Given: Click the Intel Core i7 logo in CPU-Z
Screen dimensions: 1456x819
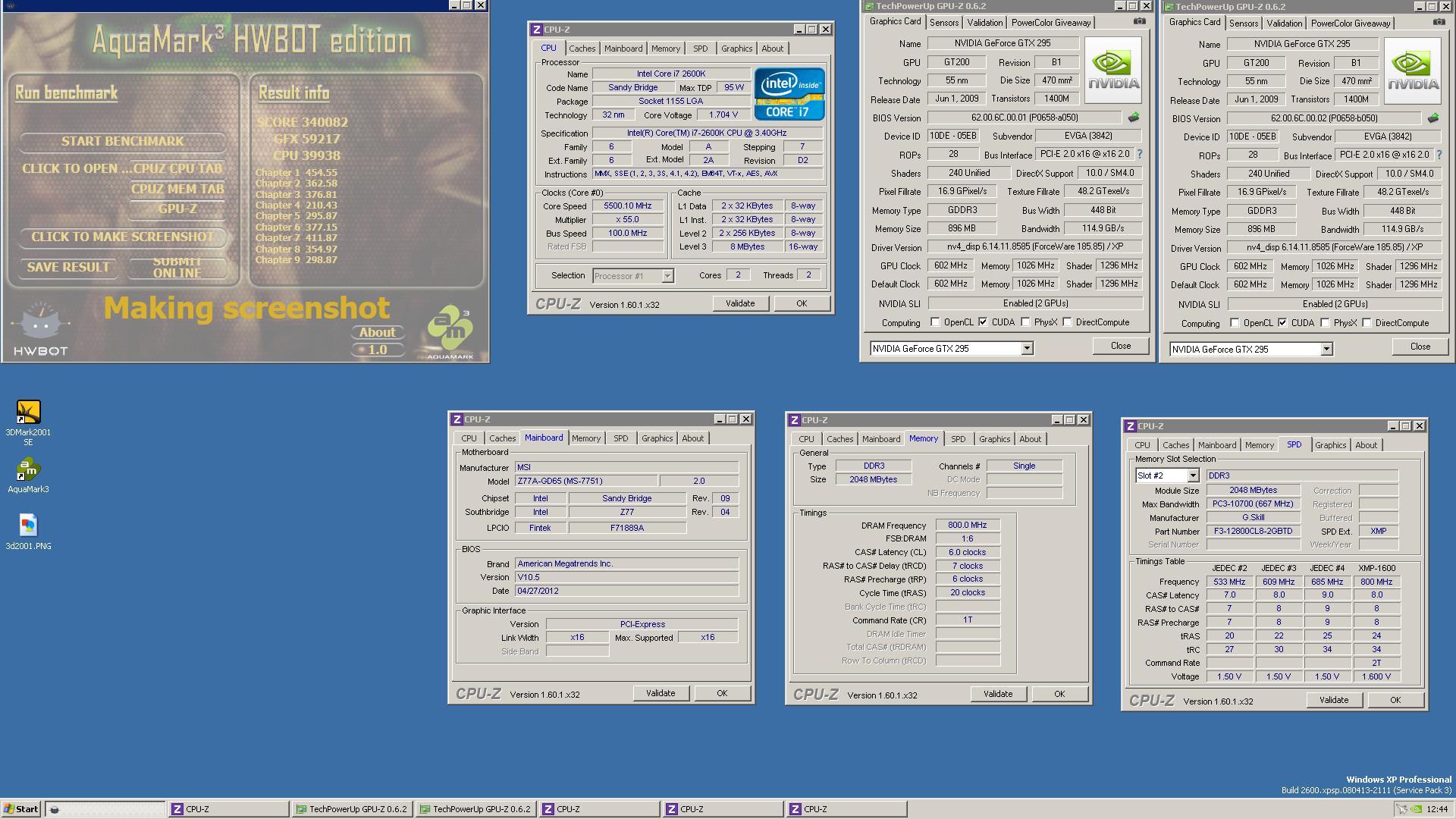Looking at the screenshot, I should point(789,94).
